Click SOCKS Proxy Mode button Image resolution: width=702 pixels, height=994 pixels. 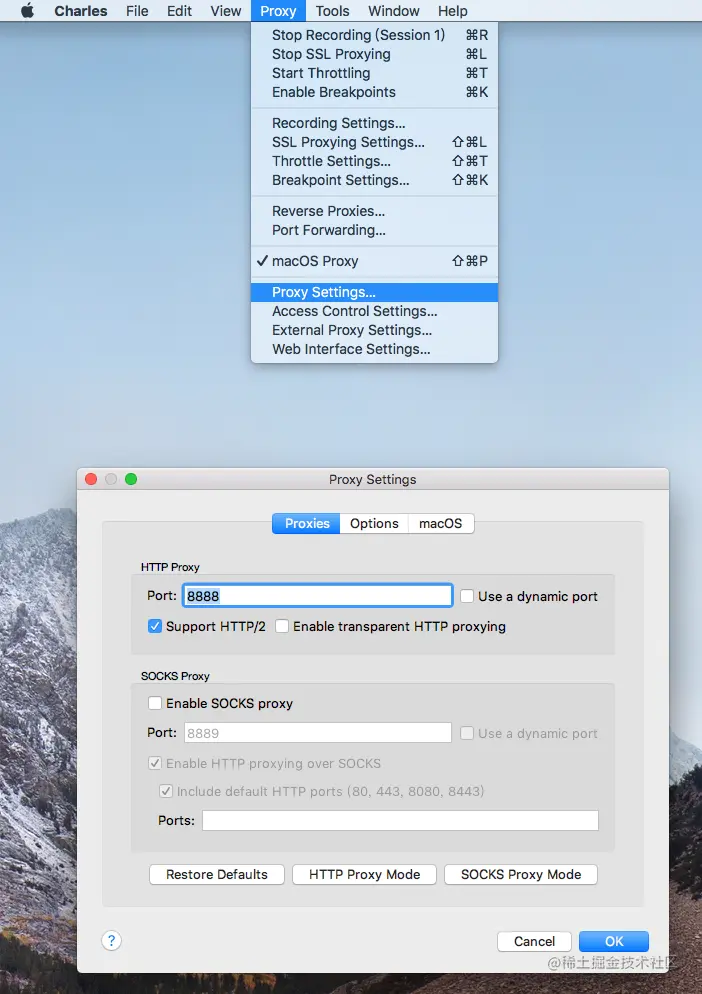point(521,874)
